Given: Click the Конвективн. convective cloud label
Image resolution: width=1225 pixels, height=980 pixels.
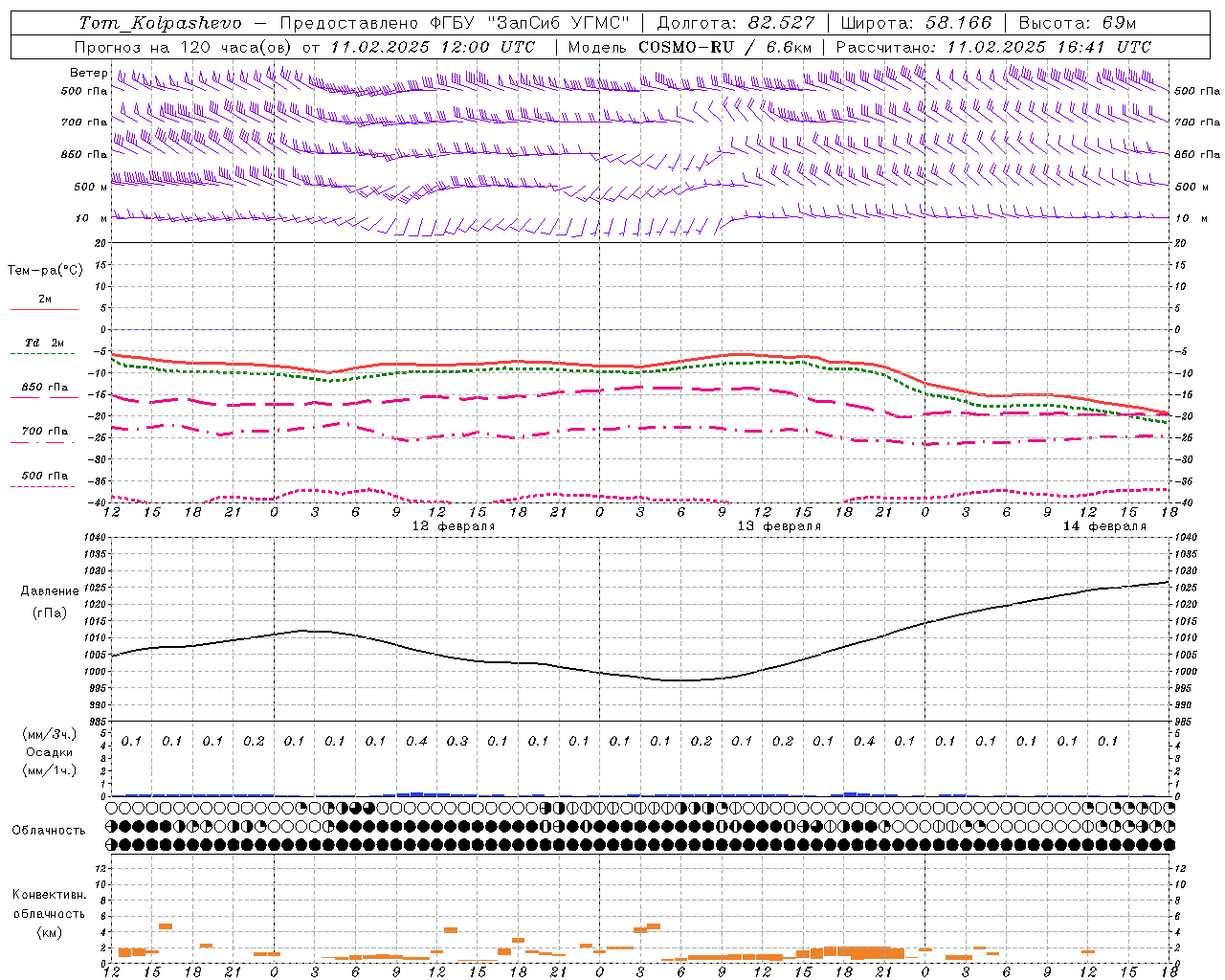Looking at the screenshot, I should (x=49, y=895).
